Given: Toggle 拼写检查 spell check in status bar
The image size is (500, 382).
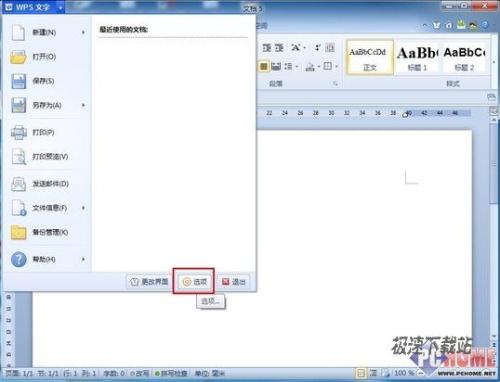Looking at the screenshot, I should click(171, 373).
